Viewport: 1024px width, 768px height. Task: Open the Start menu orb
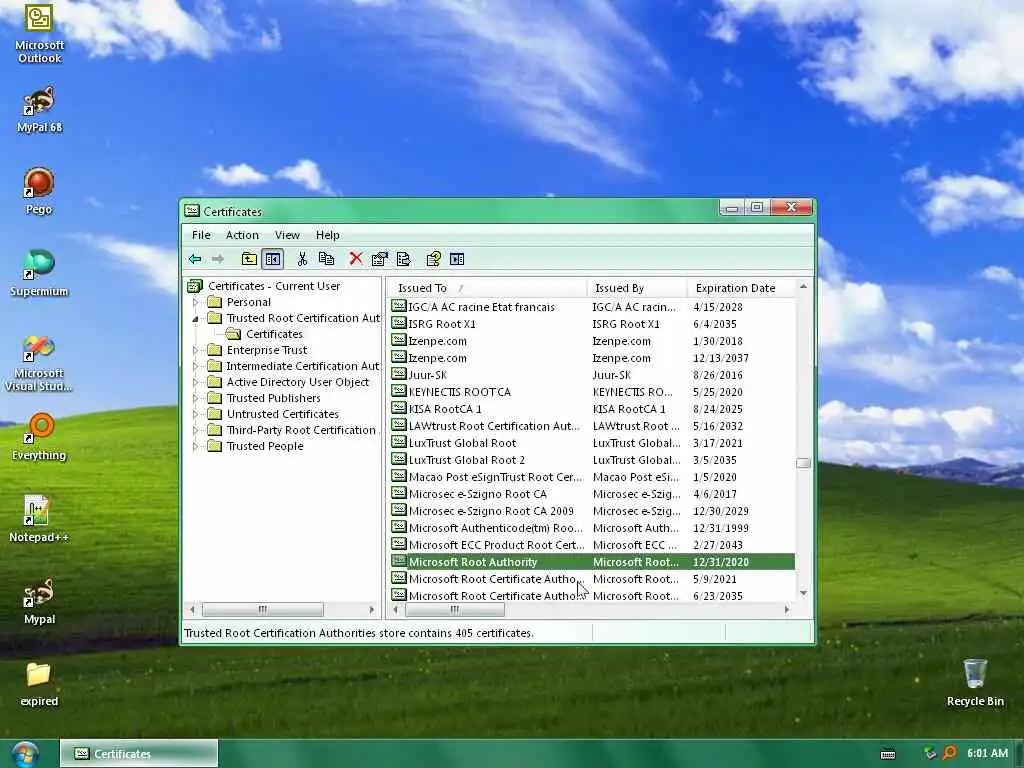click(25, 754)
